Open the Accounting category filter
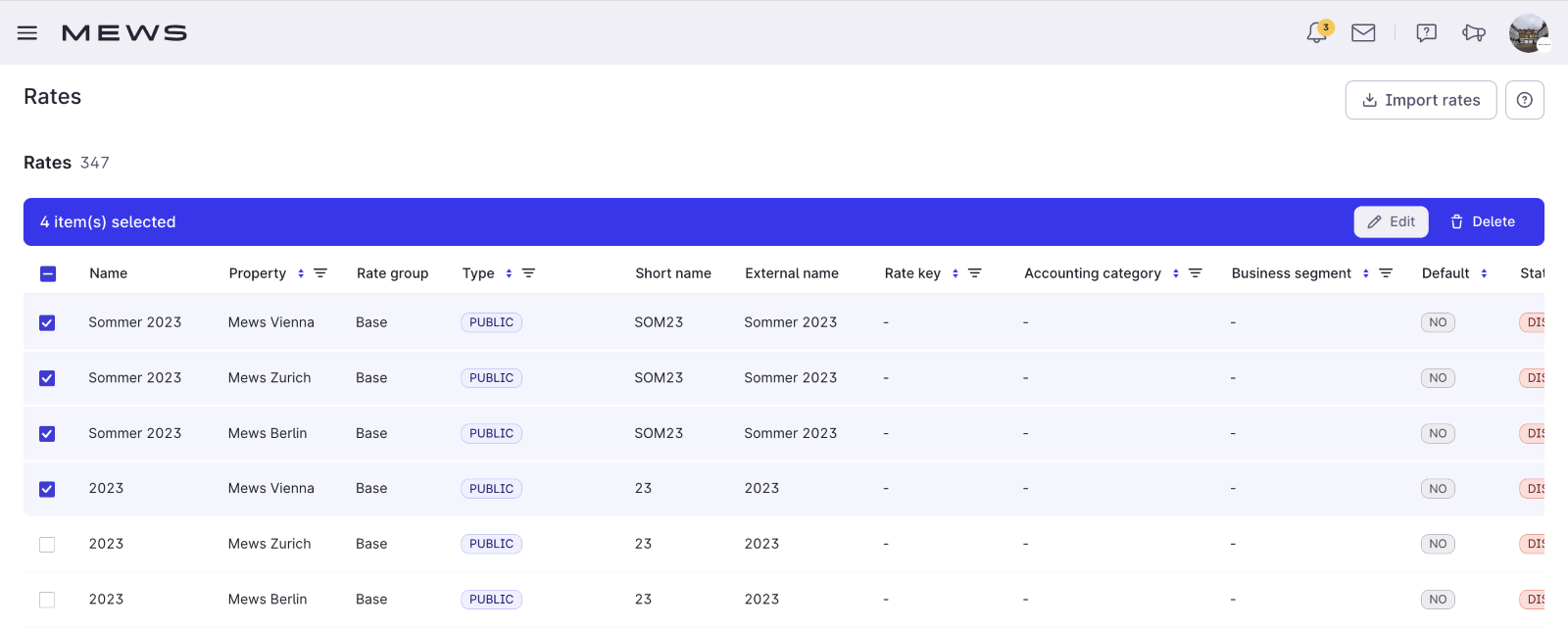Viewport: 1568px width, 629px height. click(x=1196, y=273)
